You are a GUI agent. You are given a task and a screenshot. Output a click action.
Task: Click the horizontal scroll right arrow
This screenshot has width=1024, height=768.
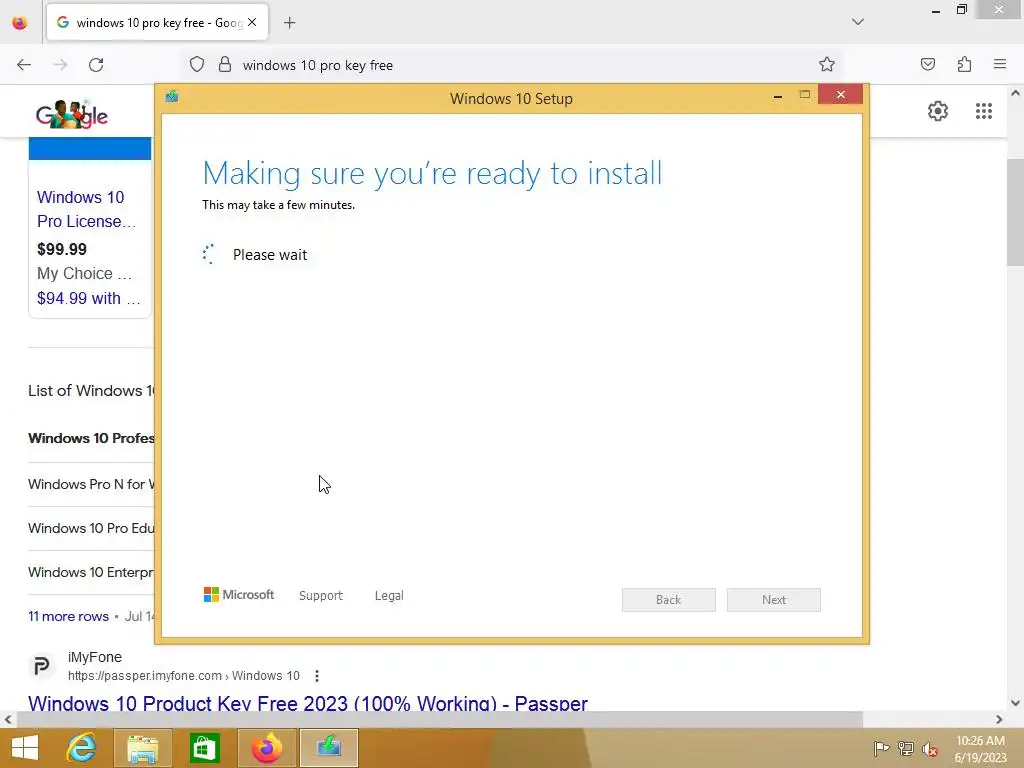[999, 720]
